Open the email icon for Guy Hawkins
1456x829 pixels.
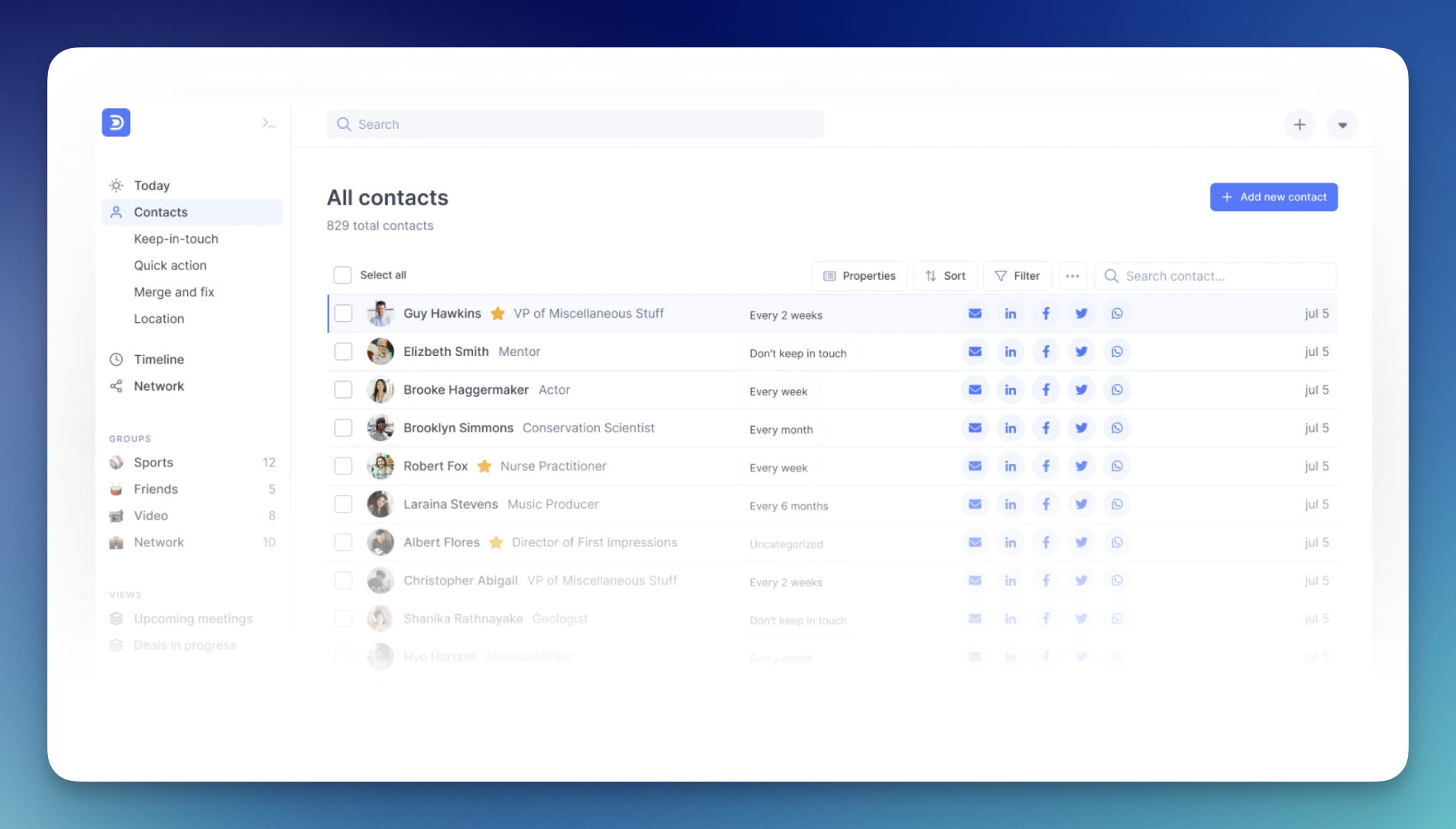975,313
